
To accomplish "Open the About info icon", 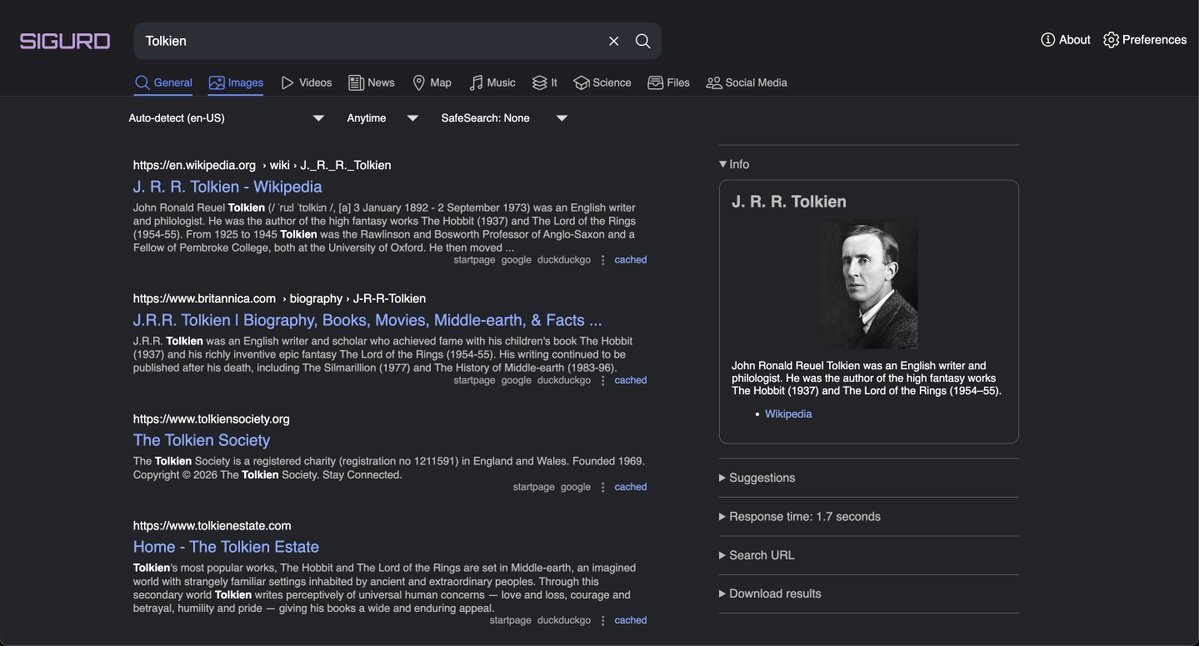I will click(x=1048, y=40).
